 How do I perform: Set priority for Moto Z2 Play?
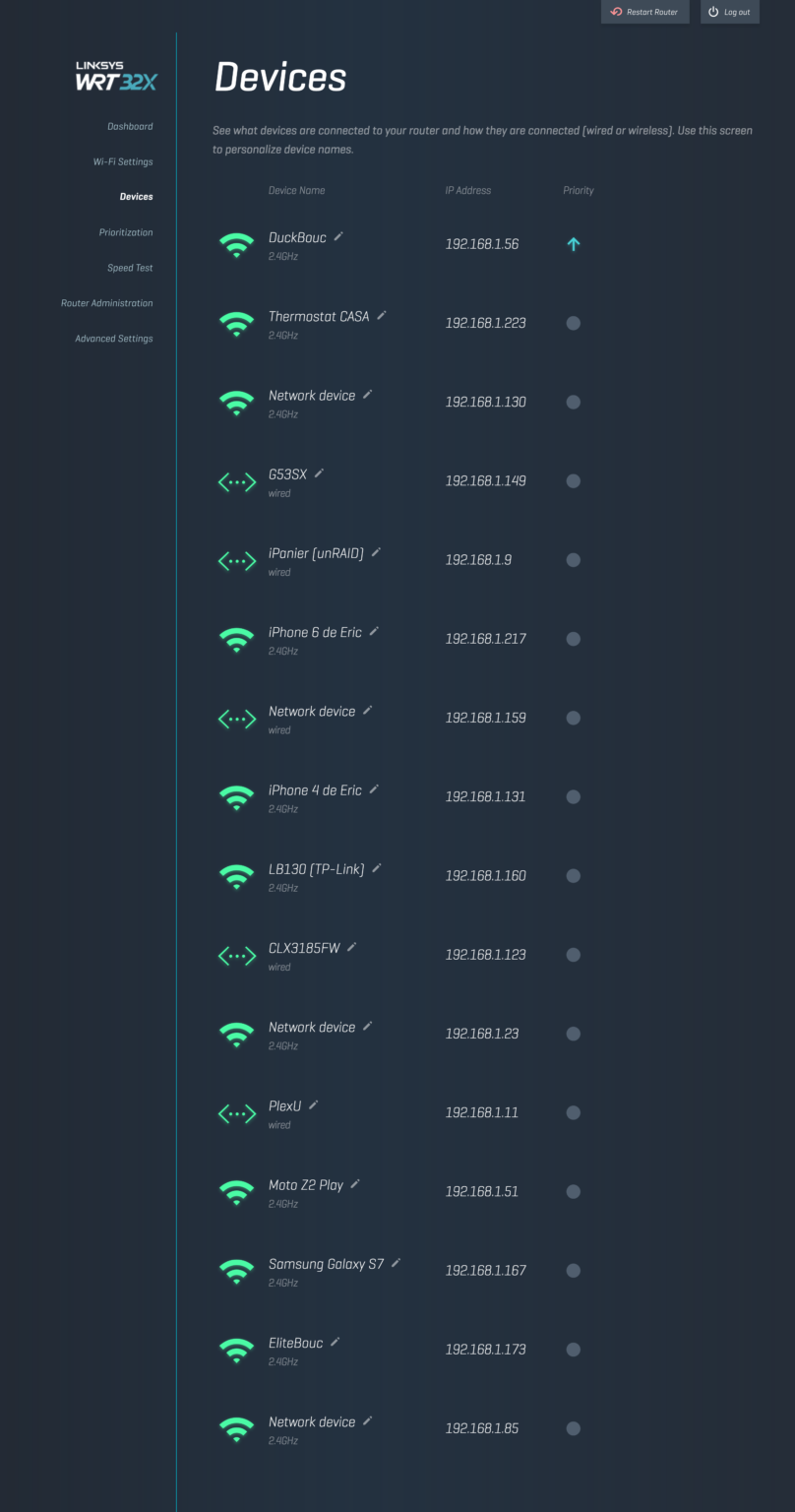[x=574, y=1191]
